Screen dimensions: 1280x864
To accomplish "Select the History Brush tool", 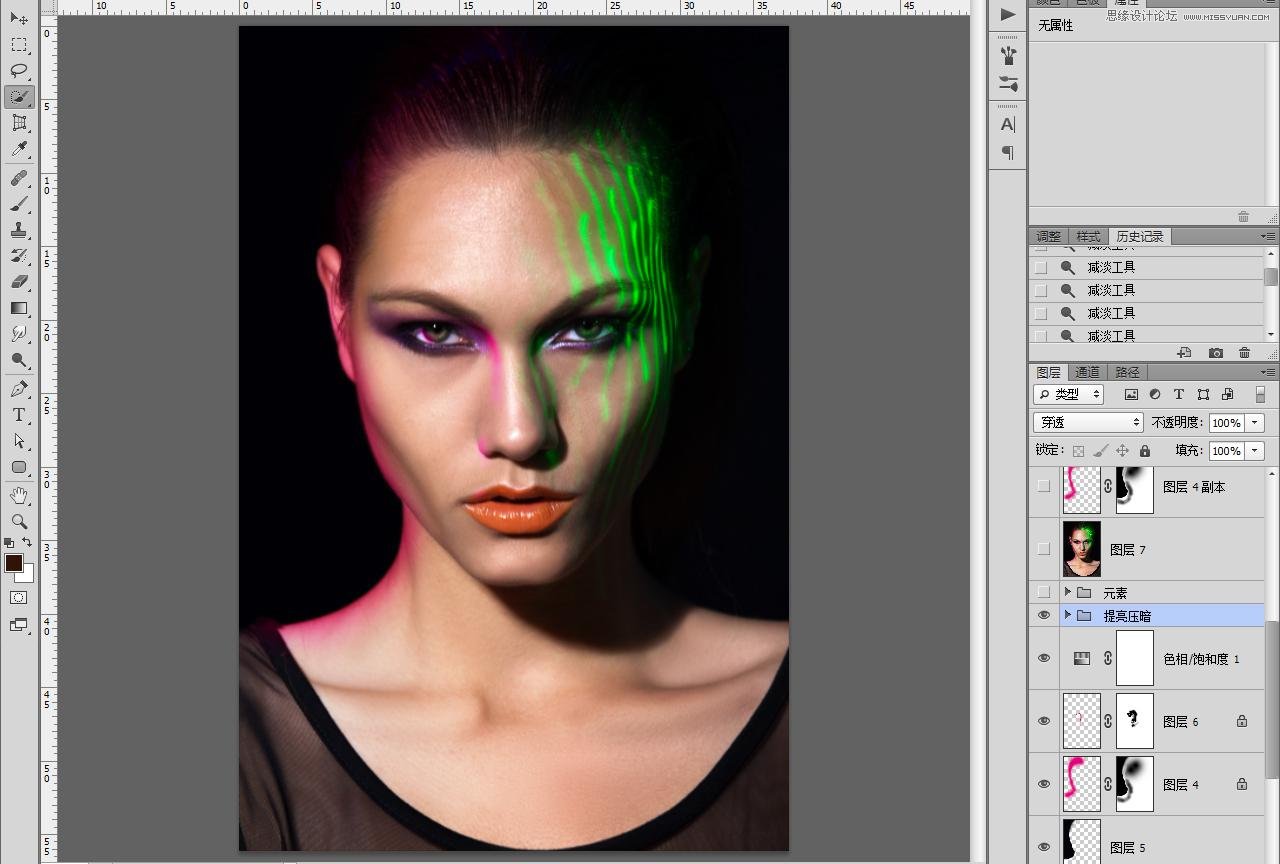I will (x=19, y=256).
